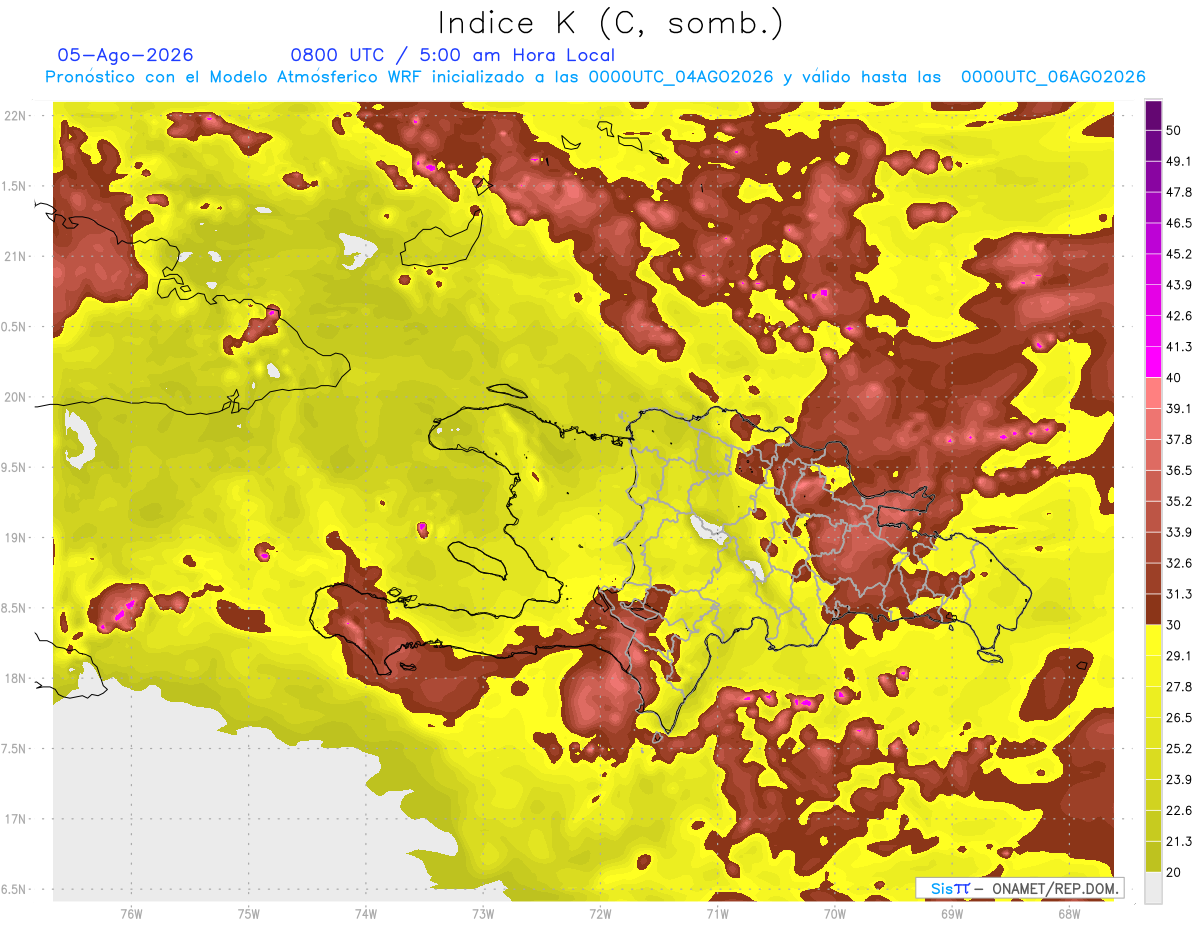
Task: Click the legend value 27.8
Action: (x=1179, y=687)
